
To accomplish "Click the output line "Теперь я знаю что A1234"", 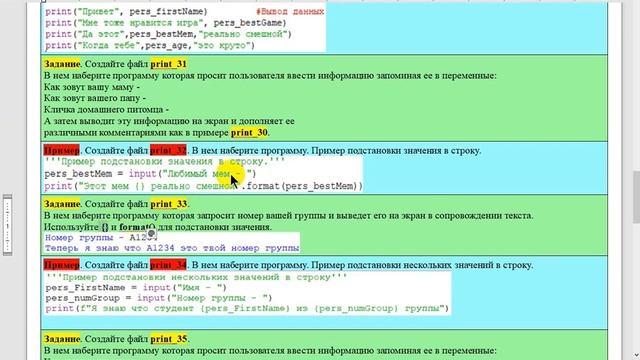I will (x=172, y=248).
